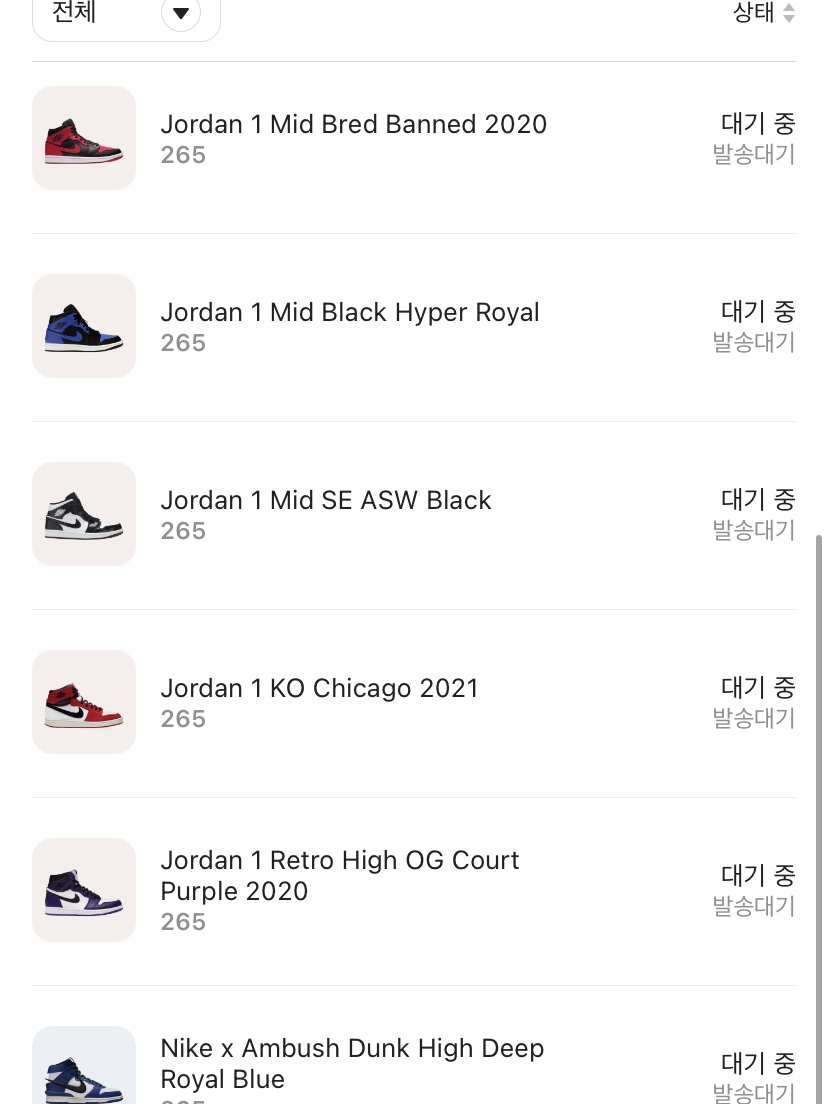View 발송대기 status of KO Chicago item
The image size is (827, 1104).
tap(754, 719)
